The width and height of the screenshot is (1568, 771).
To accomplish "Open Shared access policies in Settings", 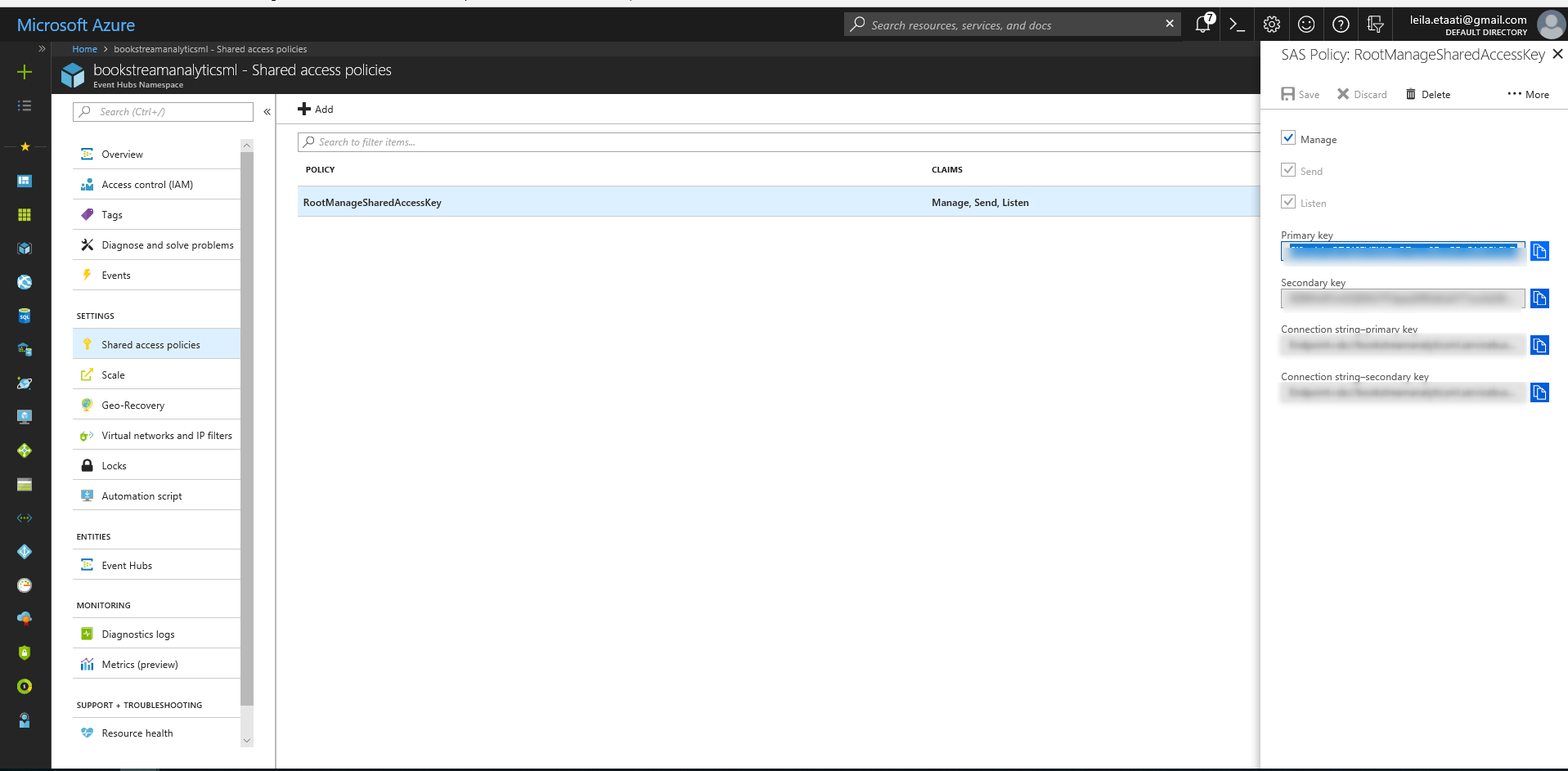I will point(151,344).
